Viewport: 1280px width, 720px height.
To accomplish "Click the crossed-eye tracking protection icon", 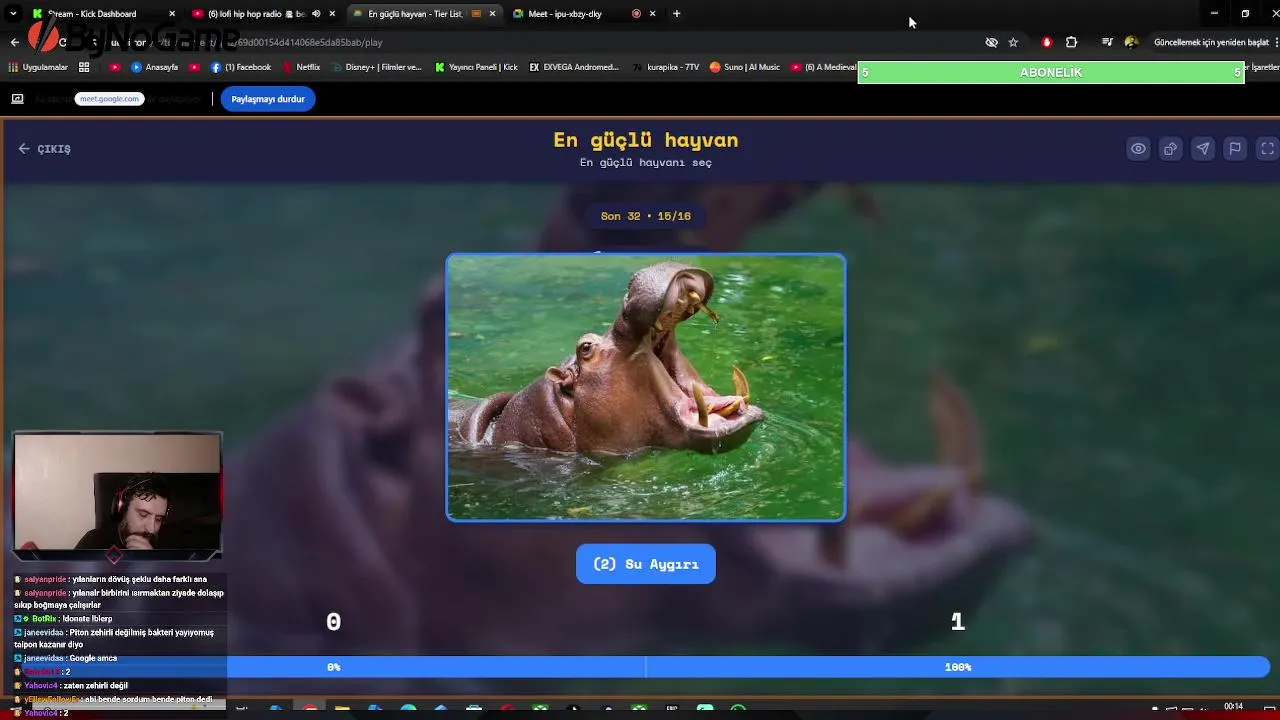I will (991, 42).
